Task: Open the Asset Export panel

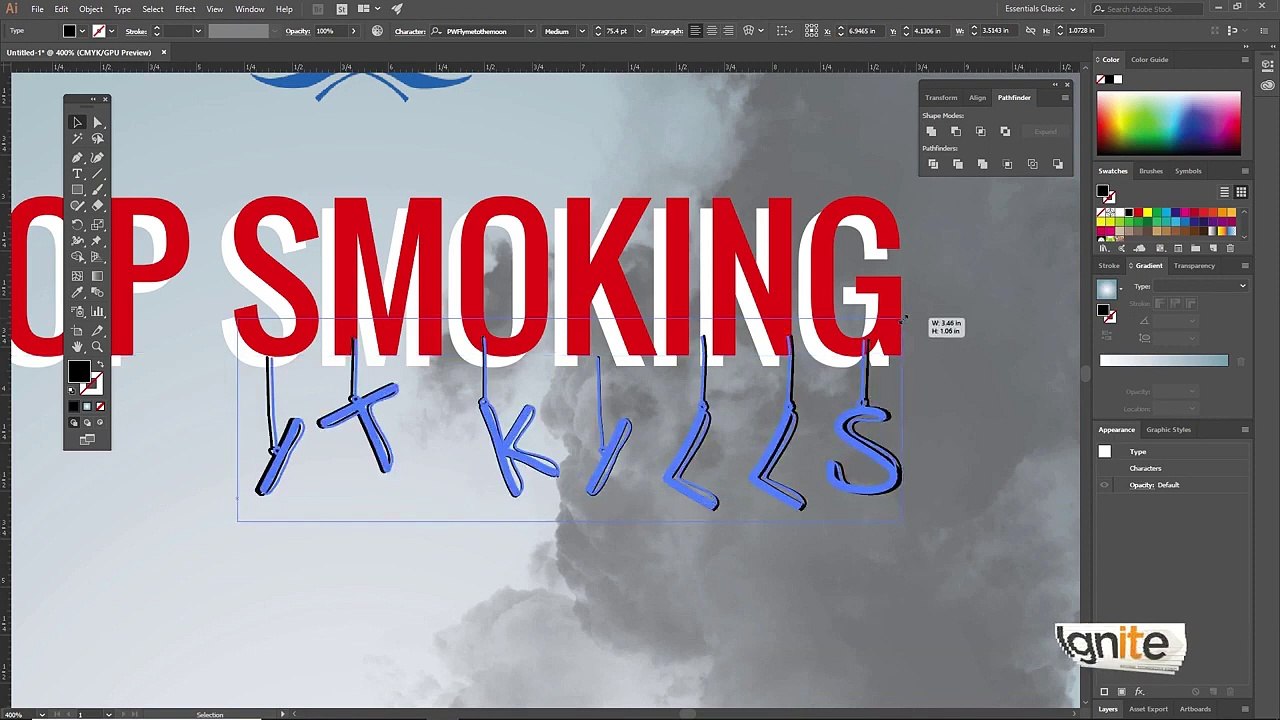Action: [x=1148, y=709]
